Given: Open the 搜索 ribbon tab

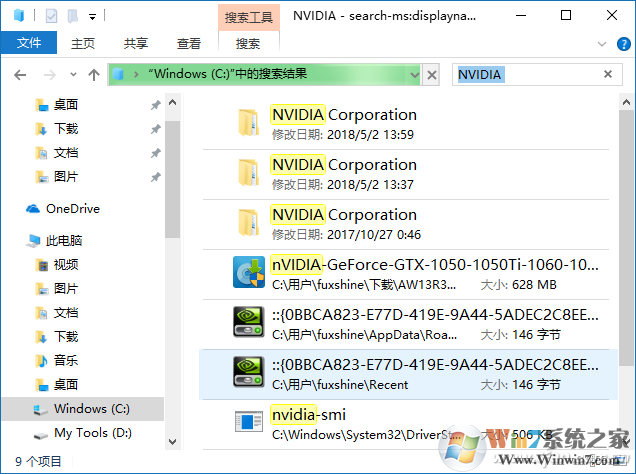Looking at the screenshot, I should (x=248, y=43).
